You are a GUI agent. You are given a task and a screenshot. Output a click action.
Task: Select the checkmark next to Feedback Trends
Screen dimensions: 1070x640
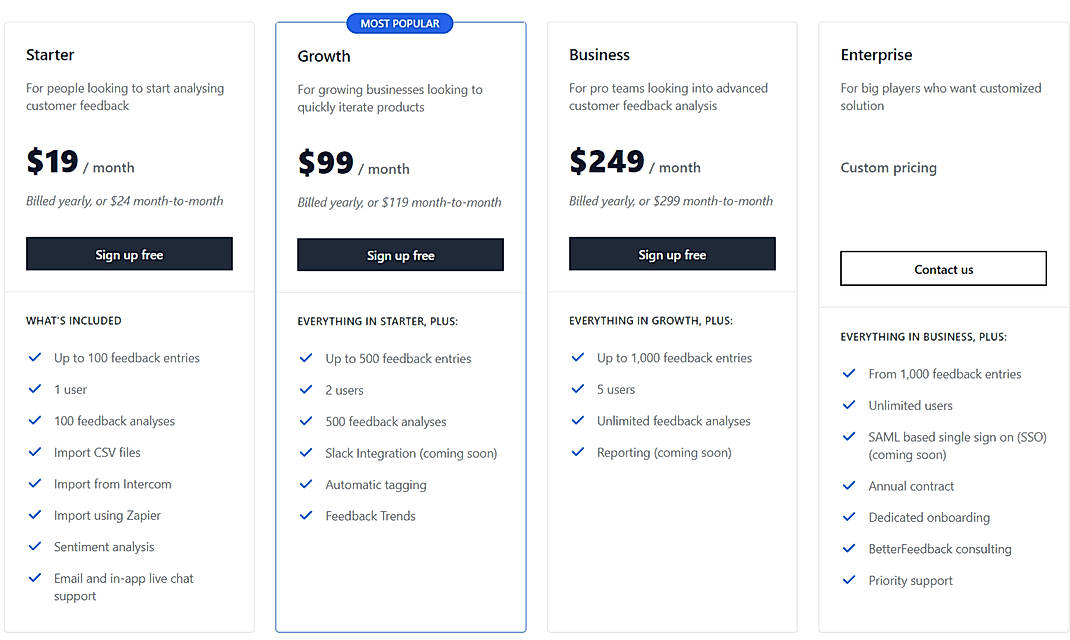pyautogui.click(x=305, y=515)
